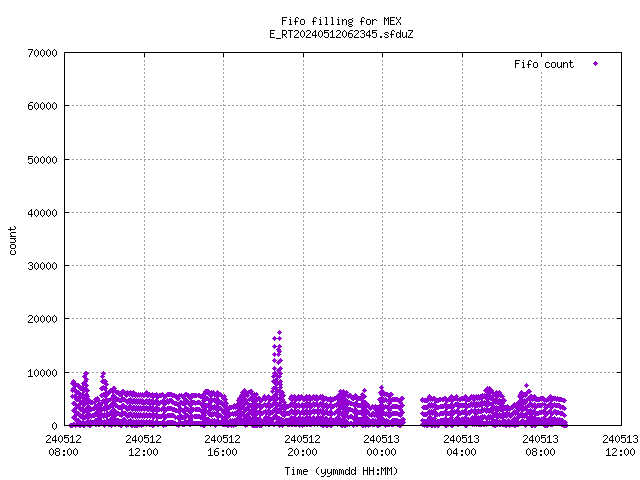Click the x-axis tick 240512 20:00

click(x=302, y=445)
